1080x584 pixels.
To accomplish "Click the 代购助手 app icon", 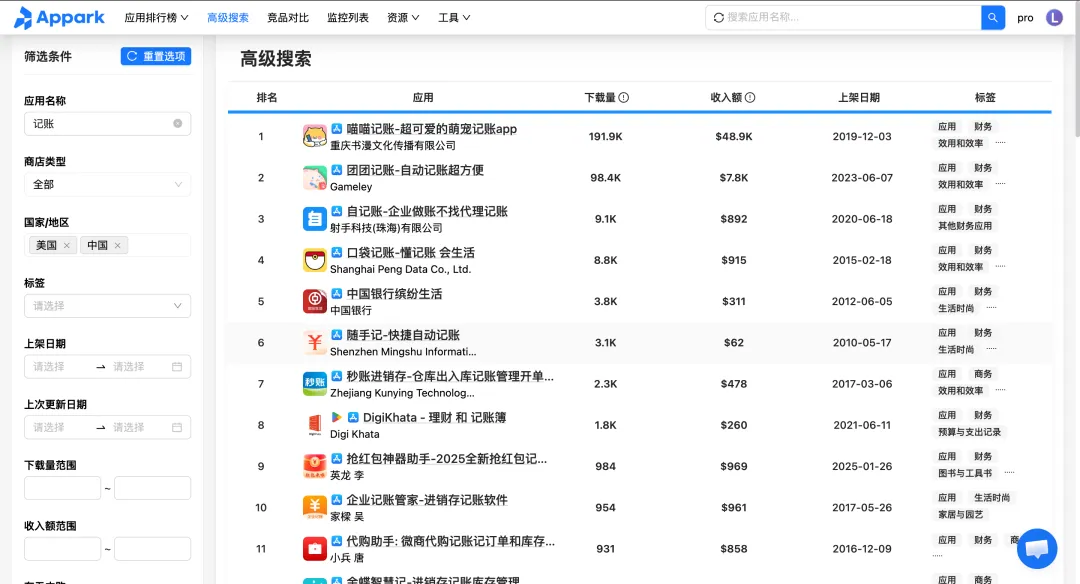I will 315,549.
